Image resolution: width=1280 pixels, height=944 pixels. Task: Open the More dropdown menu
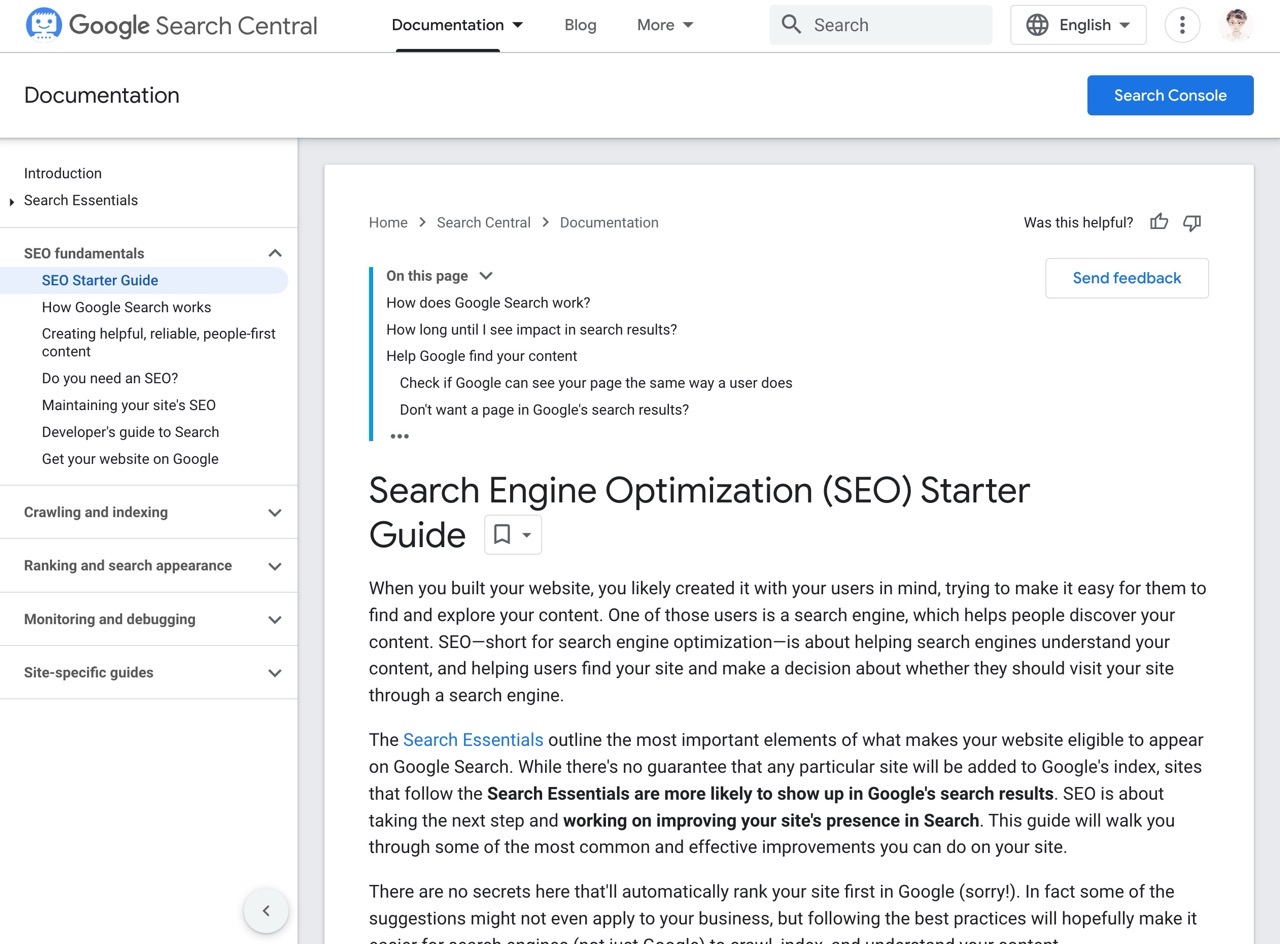click(665, 25)
